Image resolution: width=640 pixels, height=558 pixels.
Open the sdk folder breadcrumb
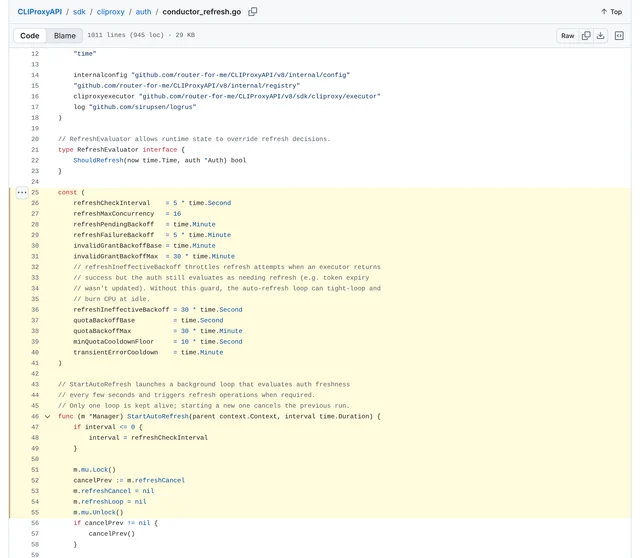[79, 12]
